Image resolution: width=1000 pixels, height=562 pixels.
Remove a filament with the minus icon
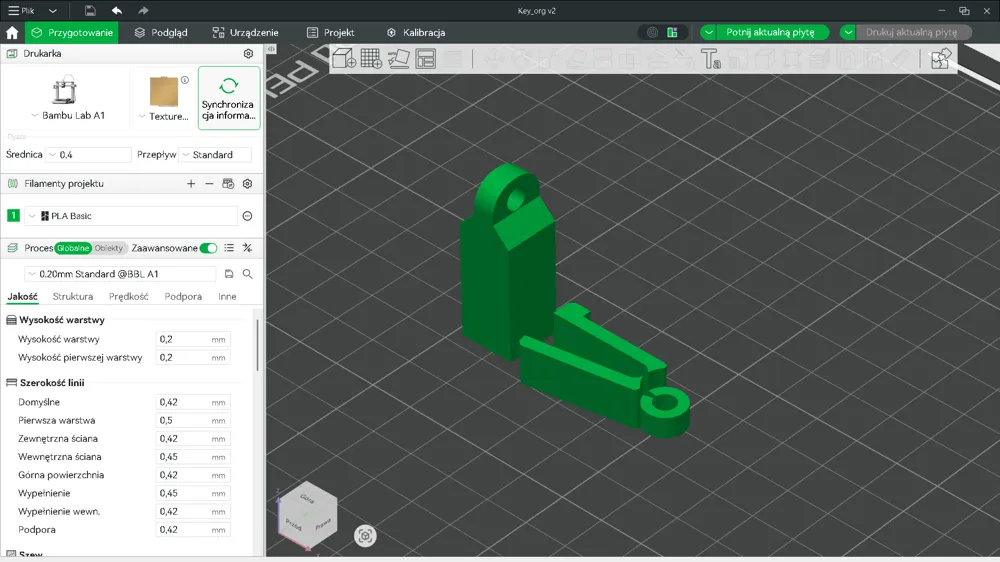209,184
